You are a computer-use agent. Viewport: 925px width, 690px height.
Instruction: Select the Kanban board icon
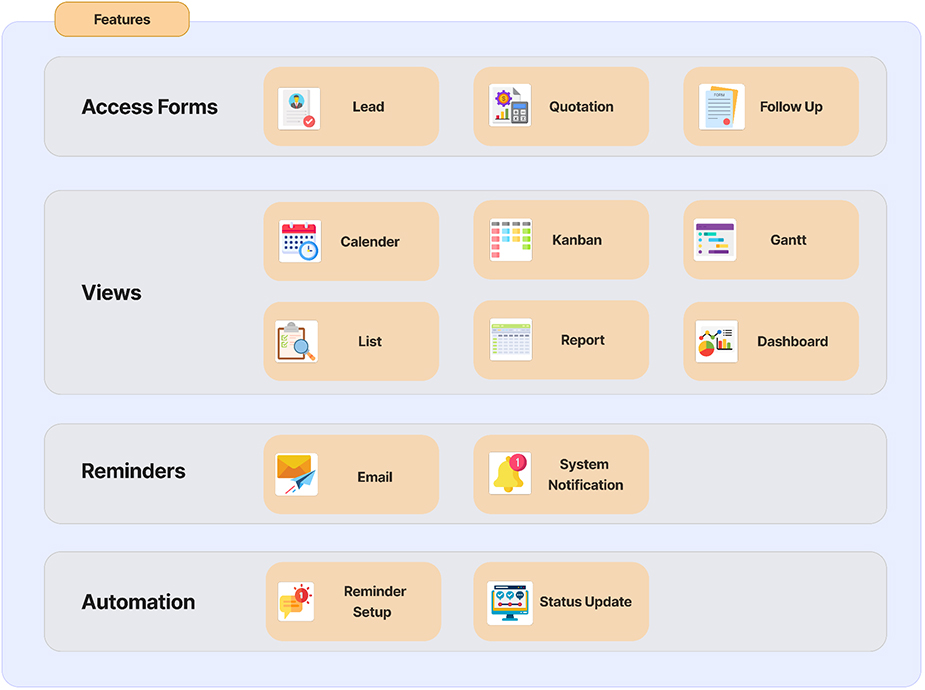tap(510, 241)
